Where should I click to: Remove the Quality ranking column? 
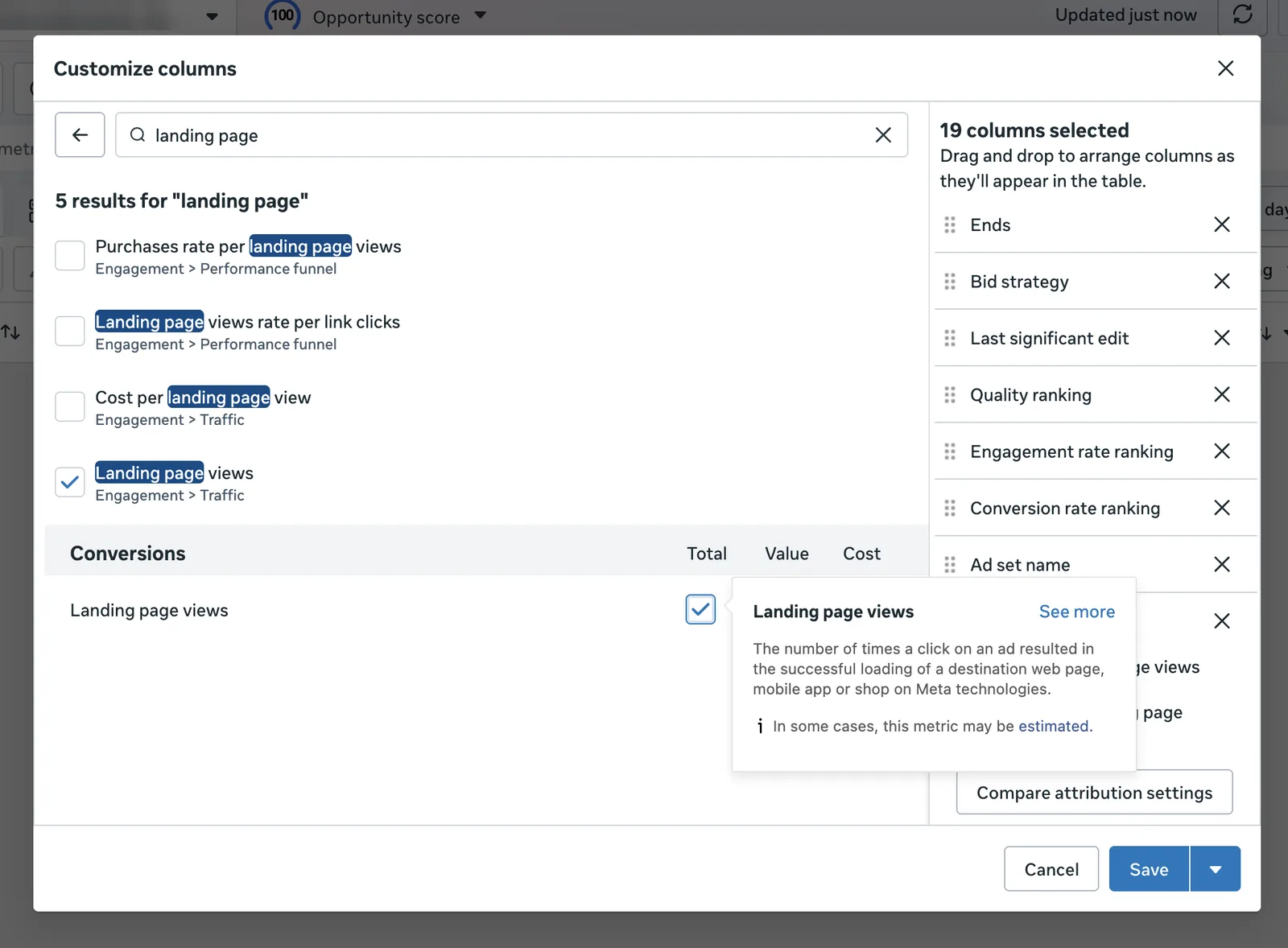point(1222,394)
